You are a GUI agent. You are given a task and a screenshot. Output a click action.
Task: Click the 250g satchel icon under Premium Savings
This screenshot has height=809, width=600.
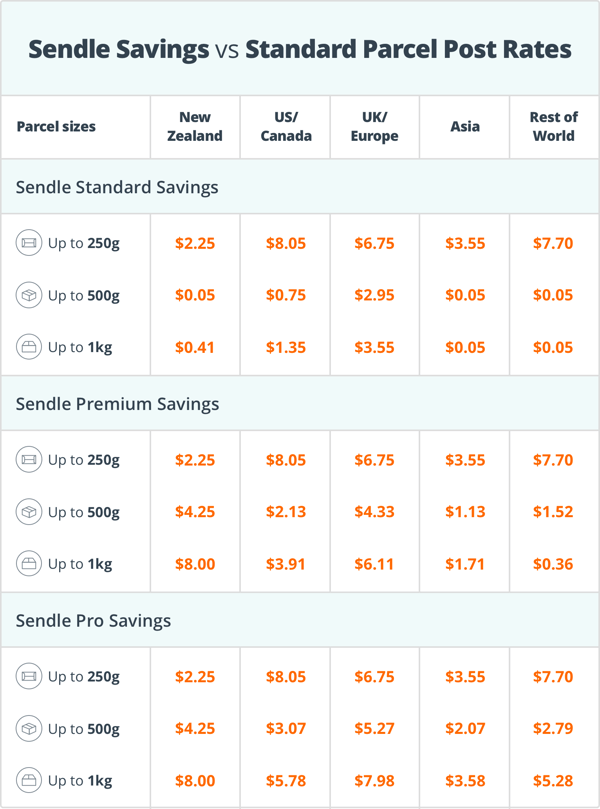click(29, 460)
